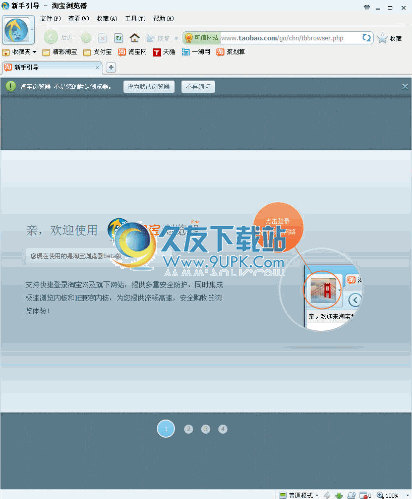Click the 撤销 restore closed tab button
Screen dimensions: 412x499
[x=158, y=38]
